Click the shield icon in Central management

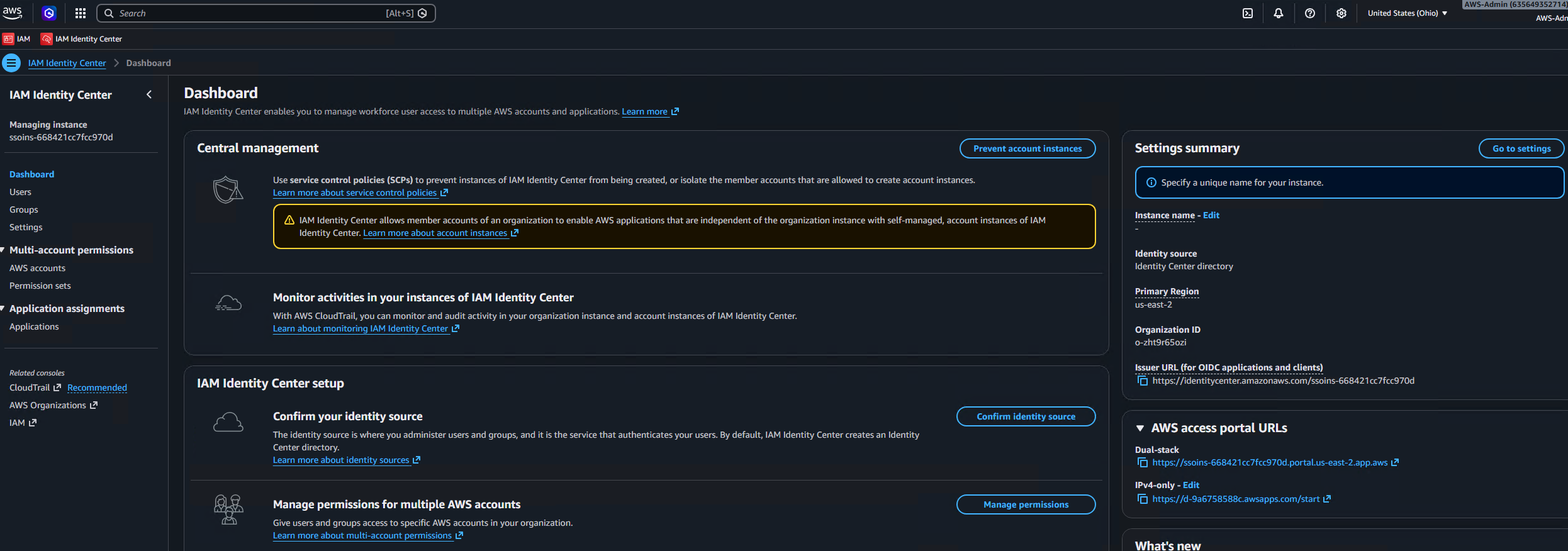pos(228,190)
